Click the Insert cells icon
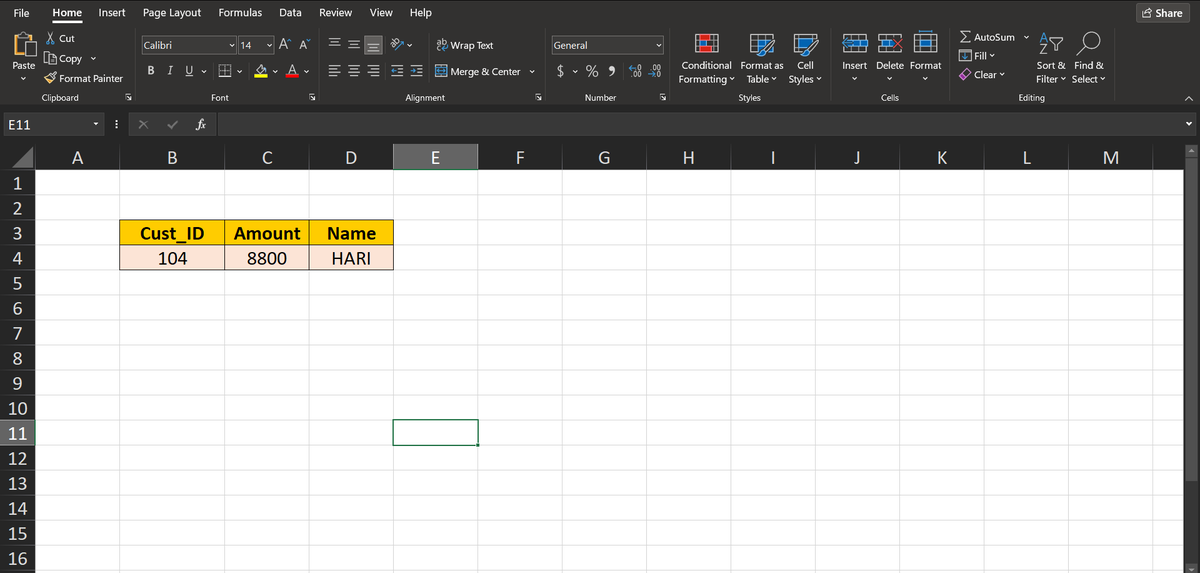The width and height of the screenshot is (1200, 573). coord(855,44)
